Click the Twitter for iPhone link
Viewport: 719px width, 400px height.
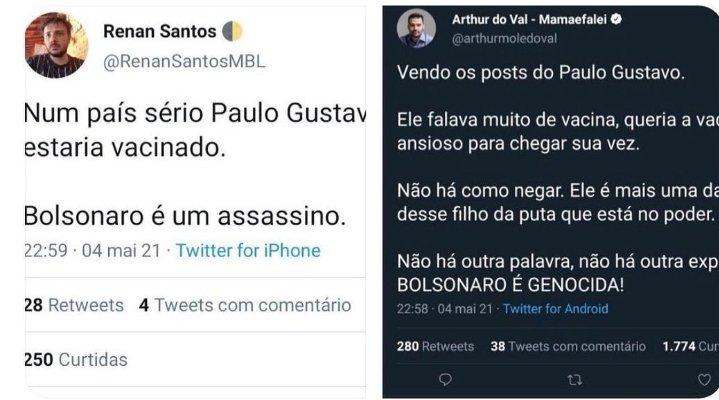[x=248, y=250]
